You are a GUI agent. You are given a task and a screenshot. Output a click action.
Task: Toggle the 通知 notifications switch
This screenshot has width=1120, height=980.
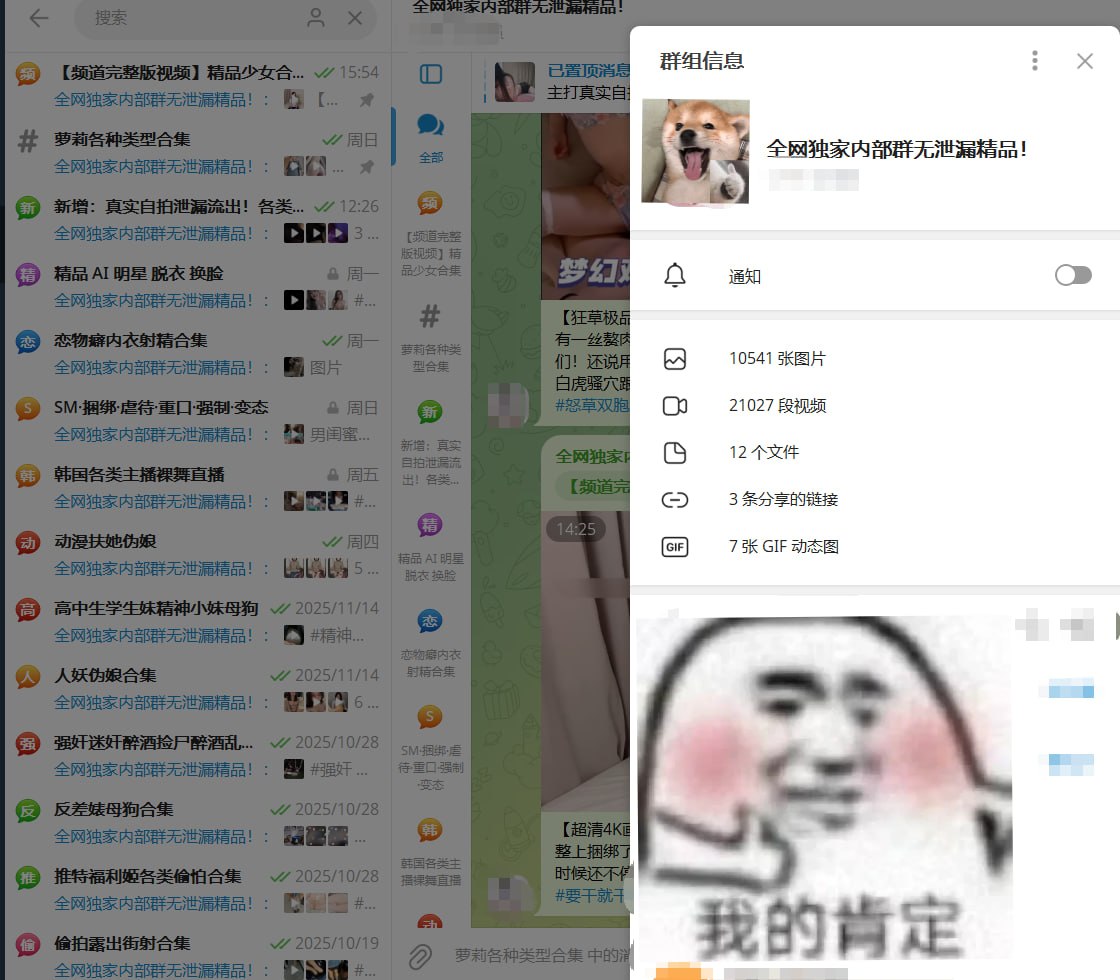(x=1073, y=275)
